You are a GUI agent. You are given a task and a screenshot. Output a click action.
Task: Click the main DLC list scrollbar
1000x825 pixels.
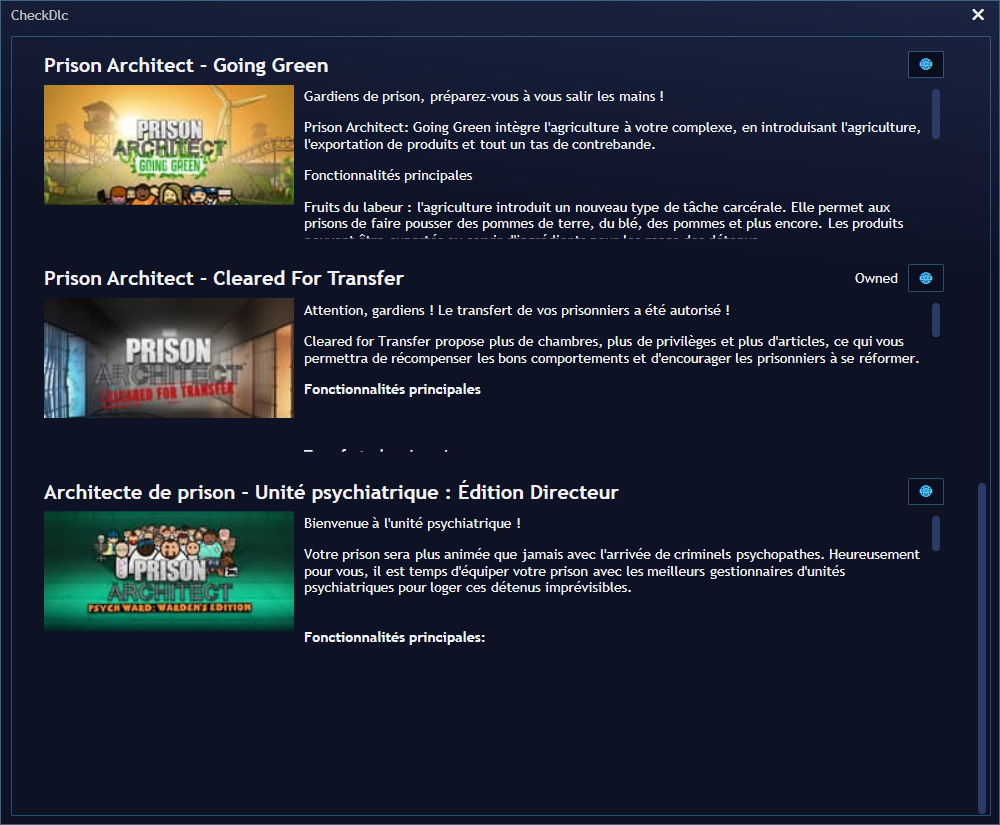click(x=982, y=648)
